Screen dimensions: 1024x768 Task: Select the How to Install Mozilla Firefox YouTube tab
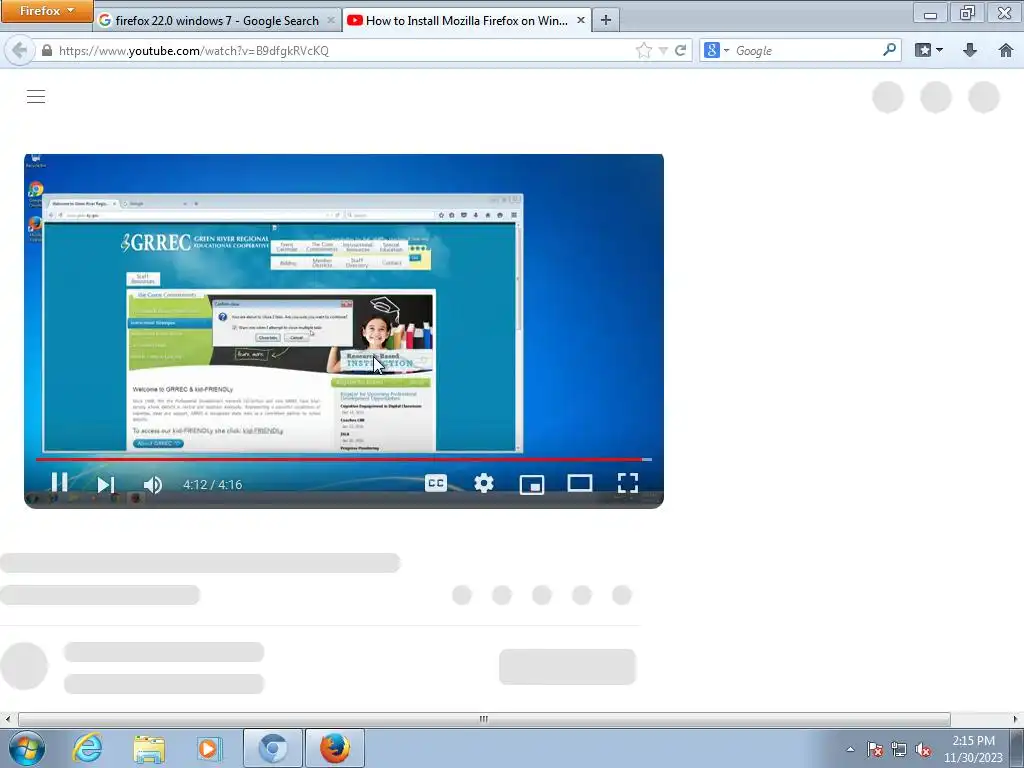466,20
